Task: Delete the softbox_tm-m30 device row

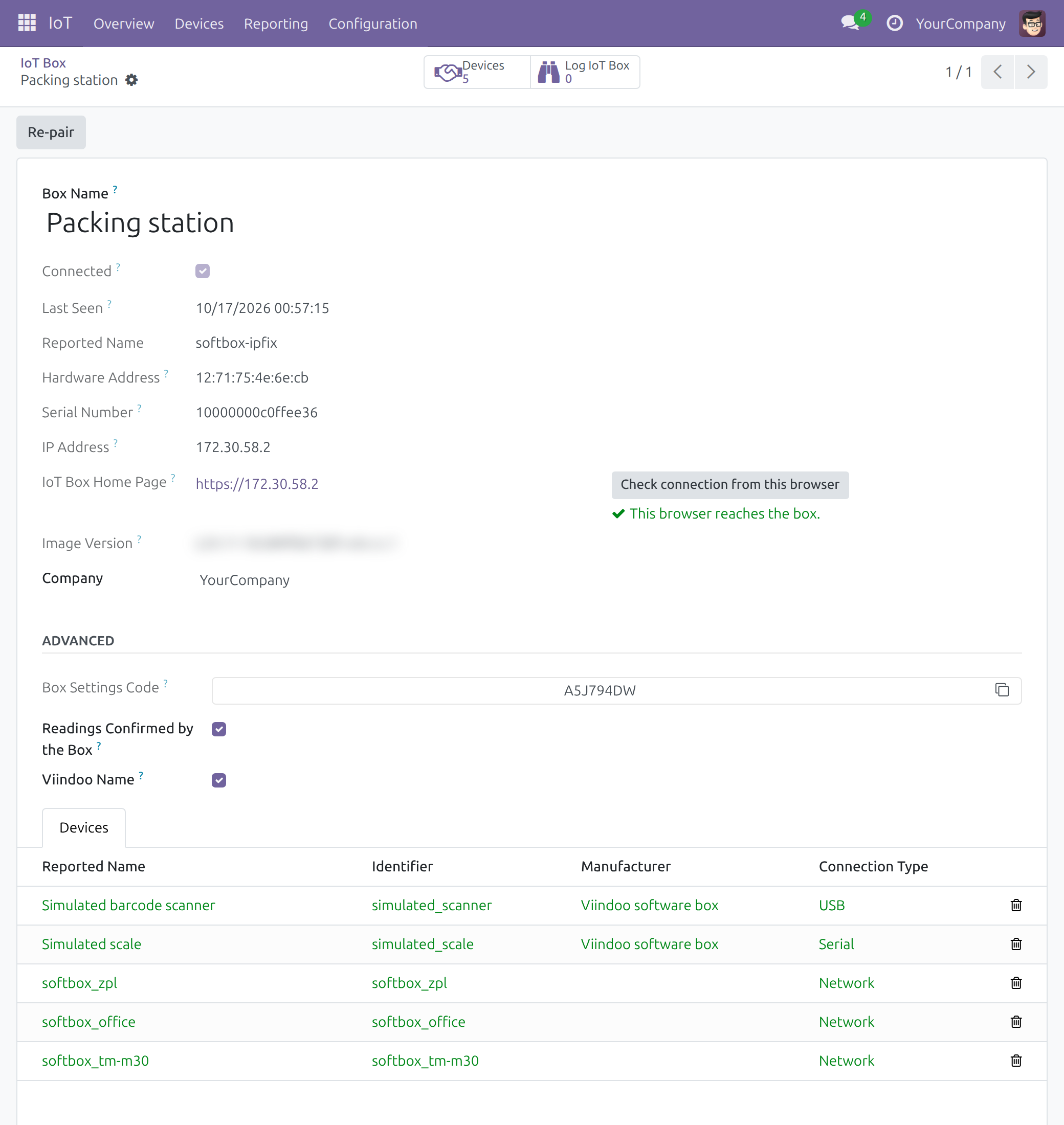Action: 1016,1061
